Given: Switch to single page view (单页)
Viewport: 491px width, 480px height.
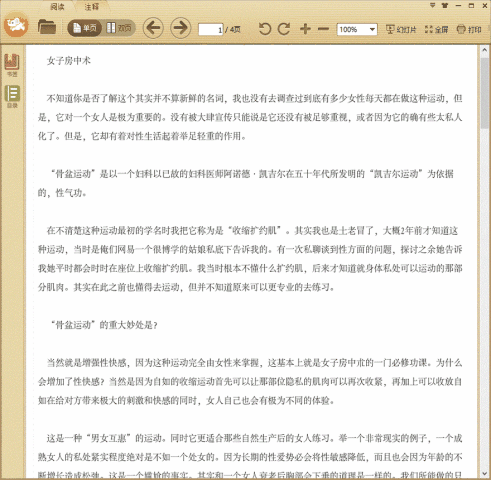Looking at the screenshot, I should coord(85,28).
